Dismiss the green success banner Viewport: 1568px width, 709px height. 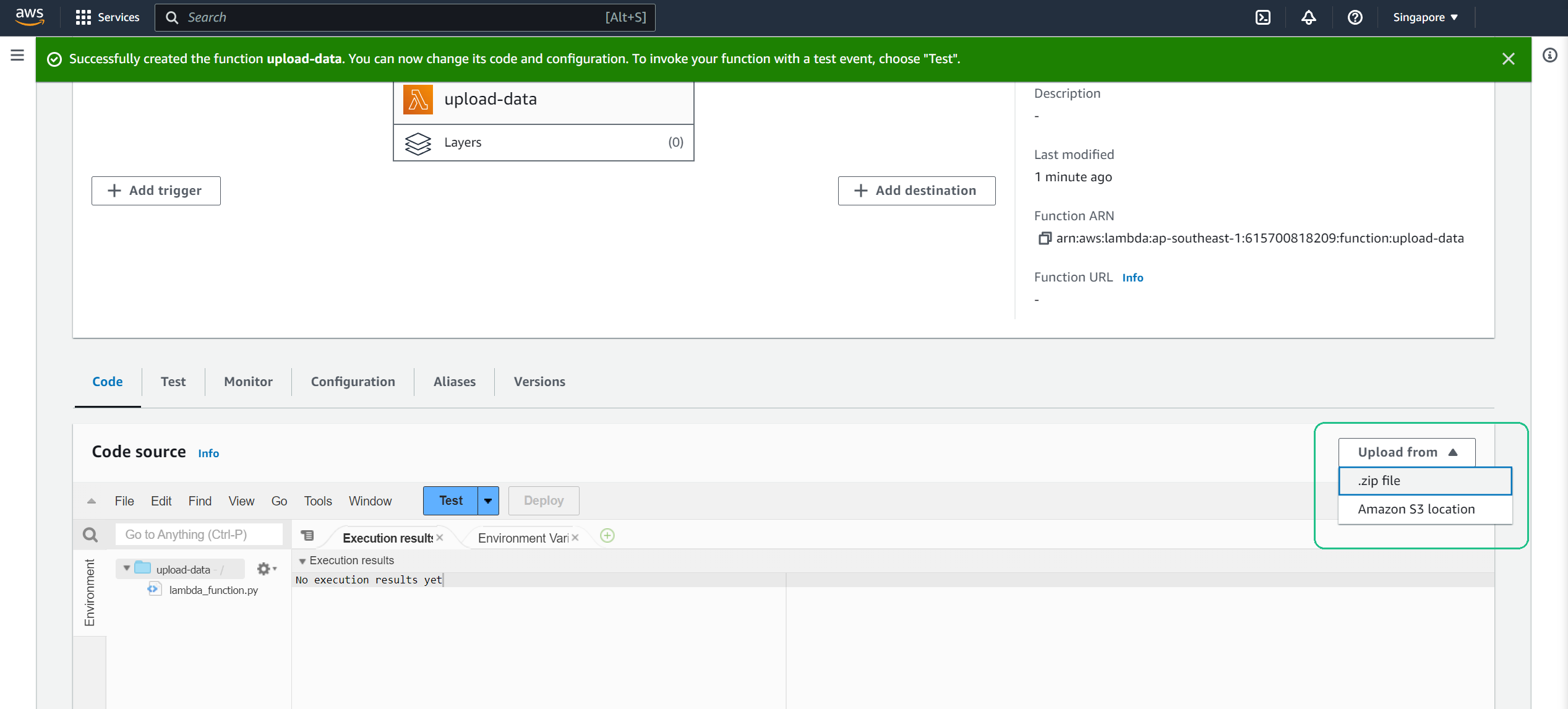point(1508,59)
